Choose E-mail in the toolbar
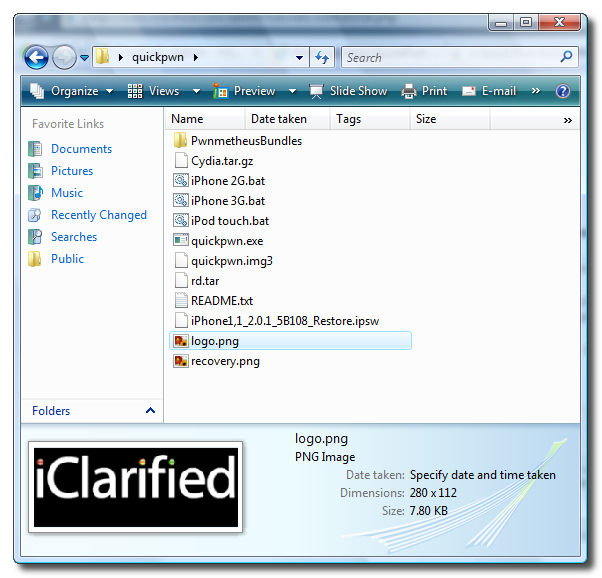The width and height of the screenshot is (602, 578). pyautogui.click(x=489, y=91)
